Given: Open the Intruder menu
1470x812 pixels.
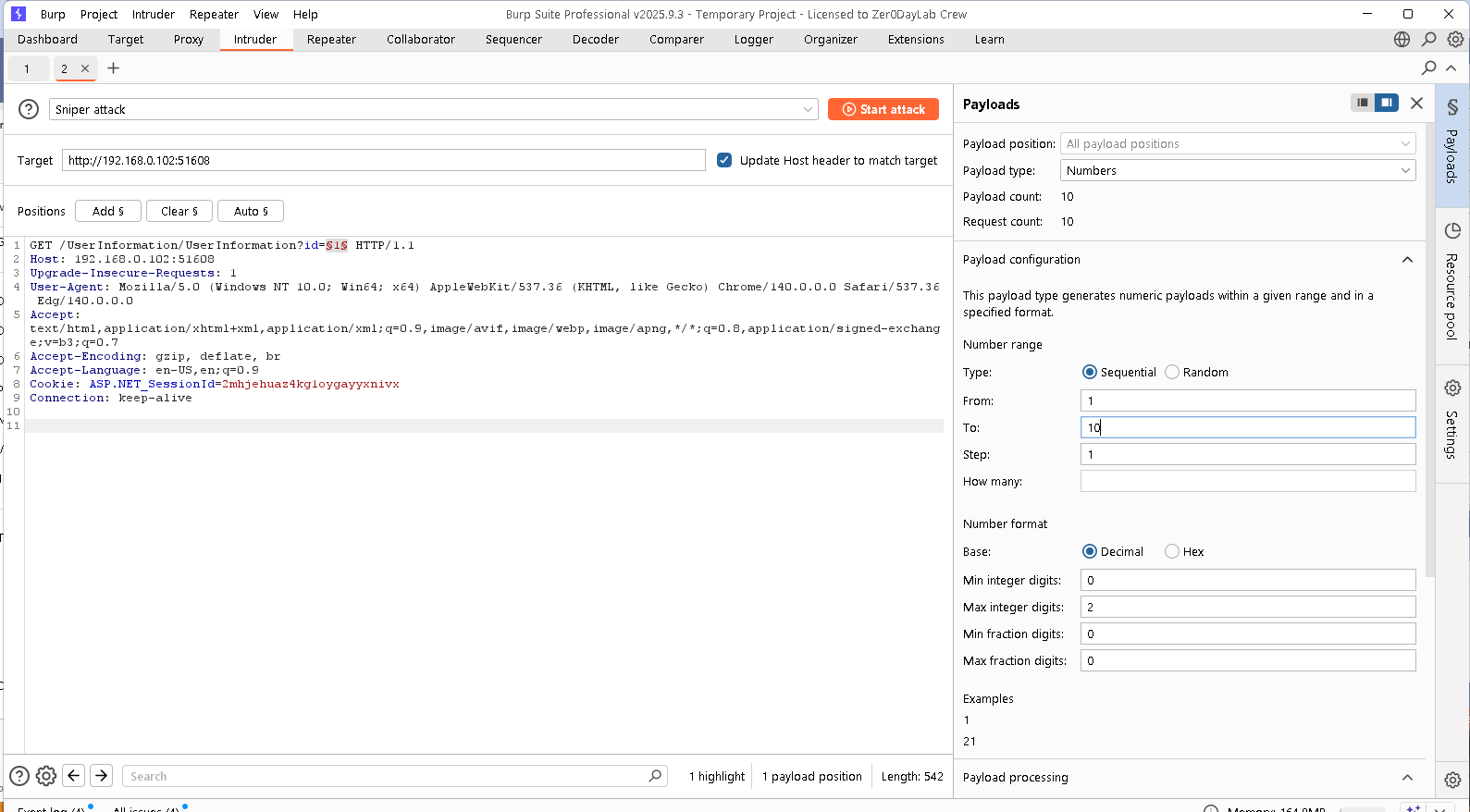Looking at the screenshot, I should pyautogui.click(x=154, y=14).
